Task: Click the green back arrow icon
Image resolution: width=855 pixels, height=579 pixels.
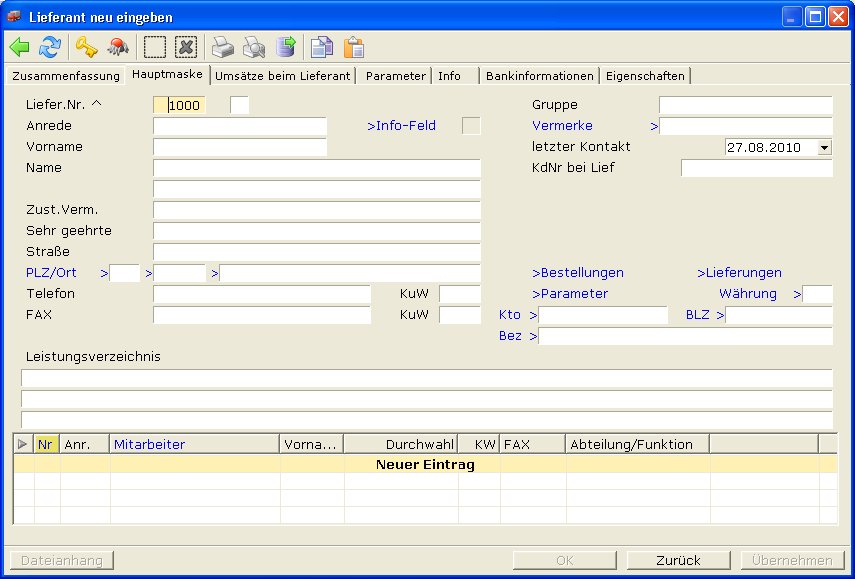Action: 20,47
